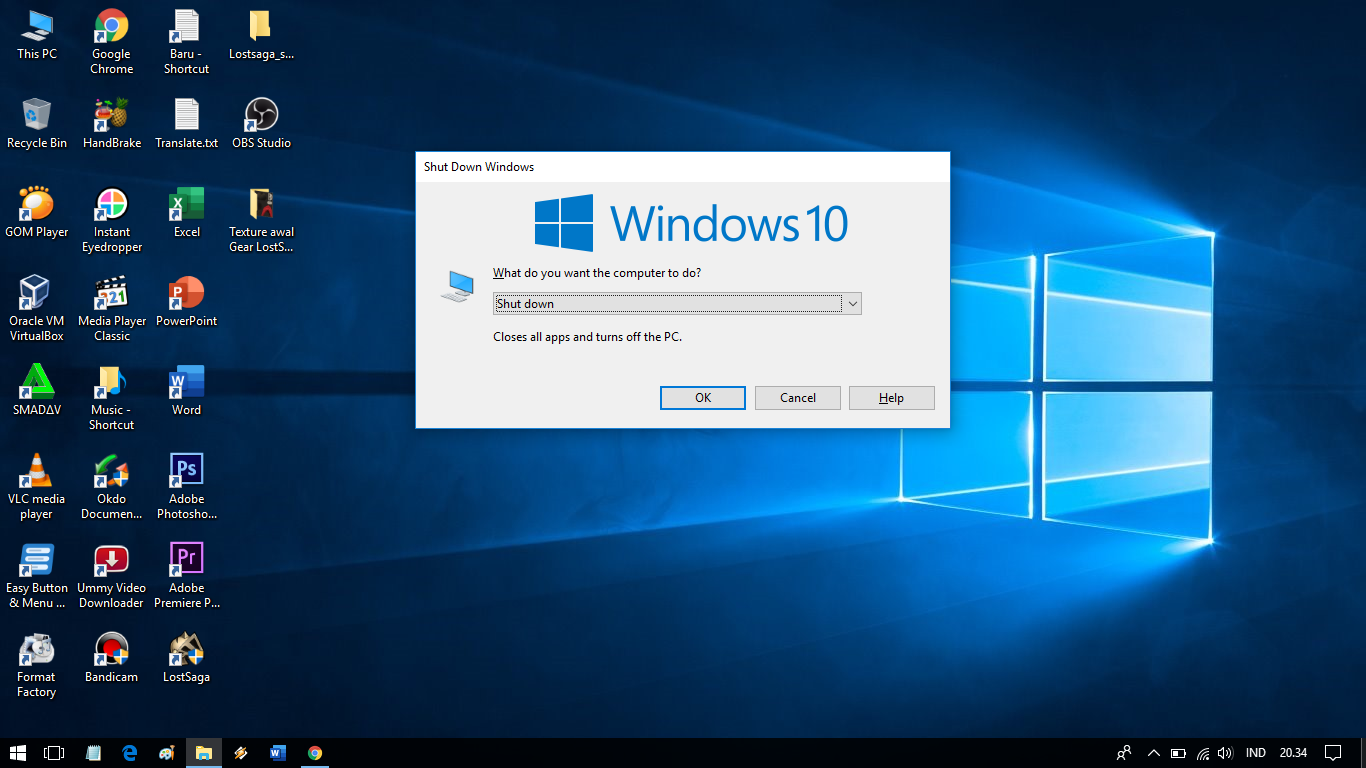Image resolution: width=1366 pixels, height=768 pixels.
Task: Select the Word desktop shortcut
Action: tap(186, 391)
